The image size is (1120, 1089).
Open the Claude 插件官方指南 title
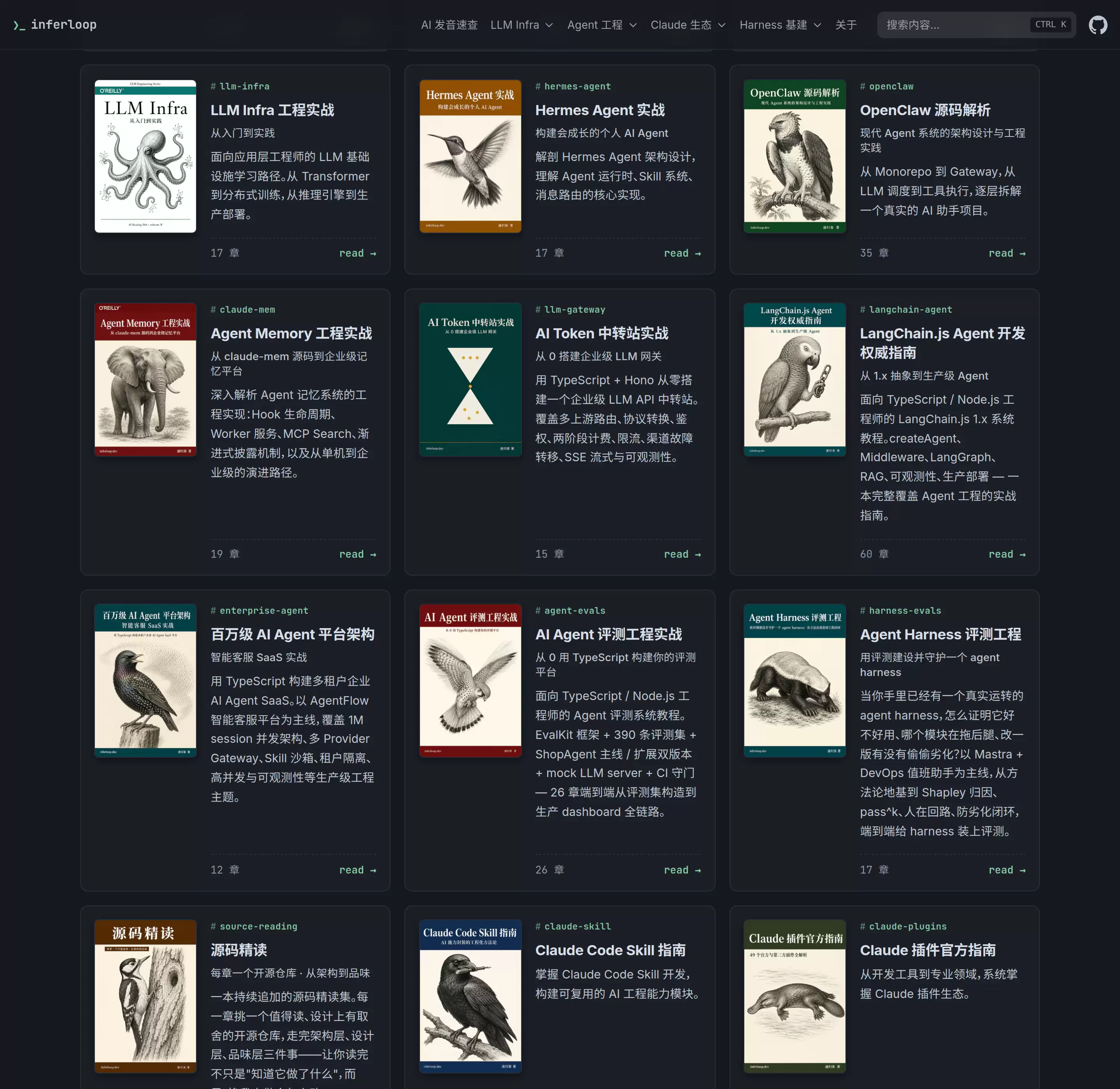click(x=928, y=950)
